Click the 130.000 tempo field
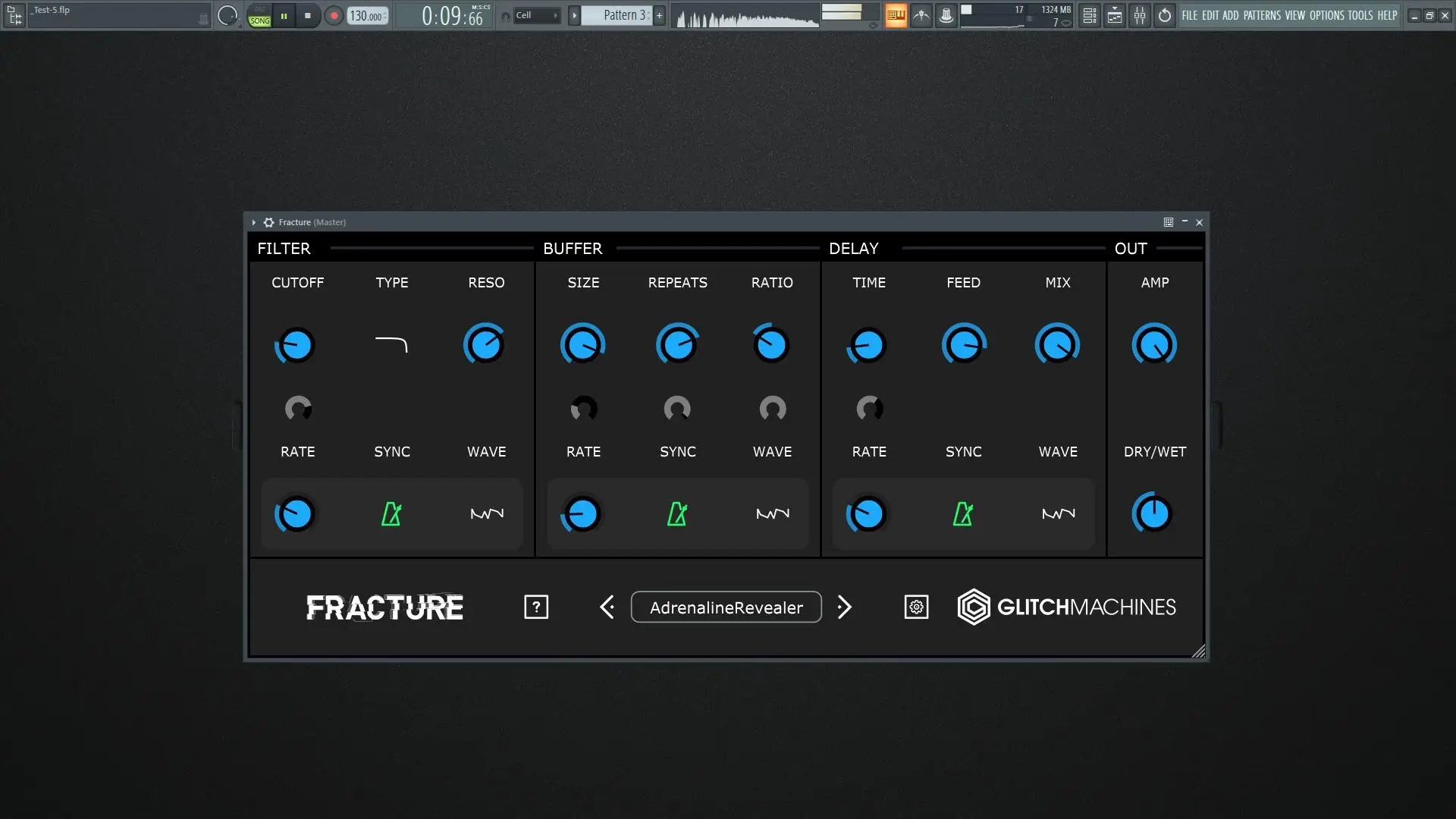Image resolution: width=1456 pixels, height=819 pixels. (x=367, y=16)
